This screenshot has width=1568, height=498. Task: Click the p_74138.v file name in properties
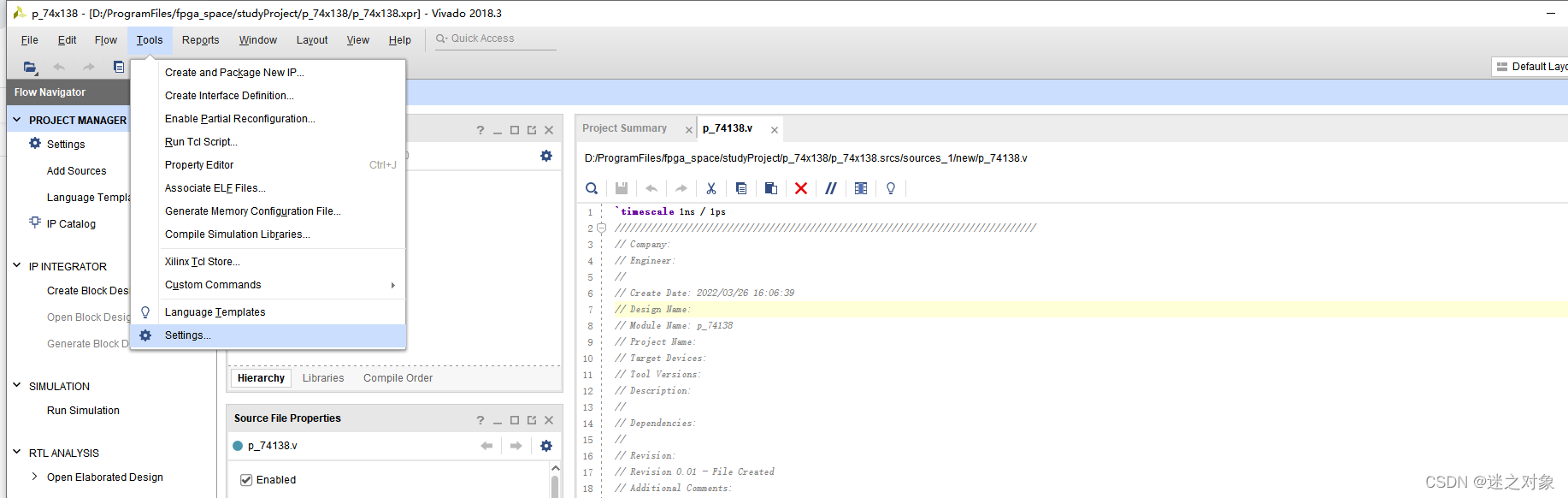point(273,446)
